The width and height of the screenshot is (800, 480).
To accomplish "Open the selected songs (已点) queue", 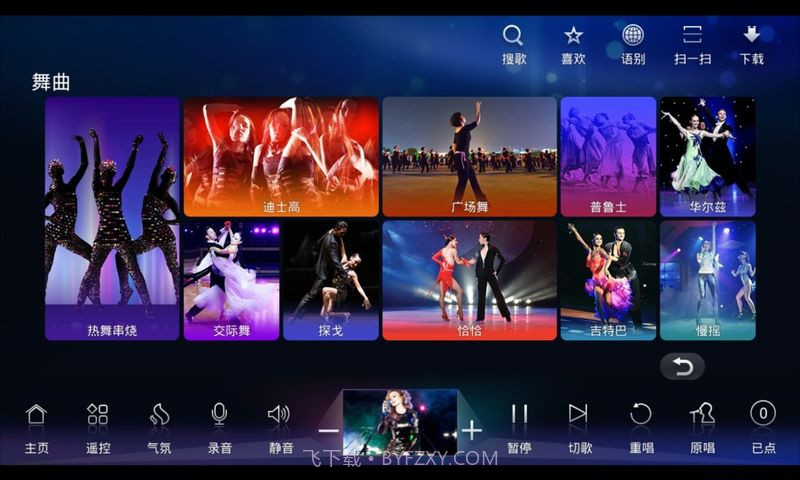I will (763, 416).
